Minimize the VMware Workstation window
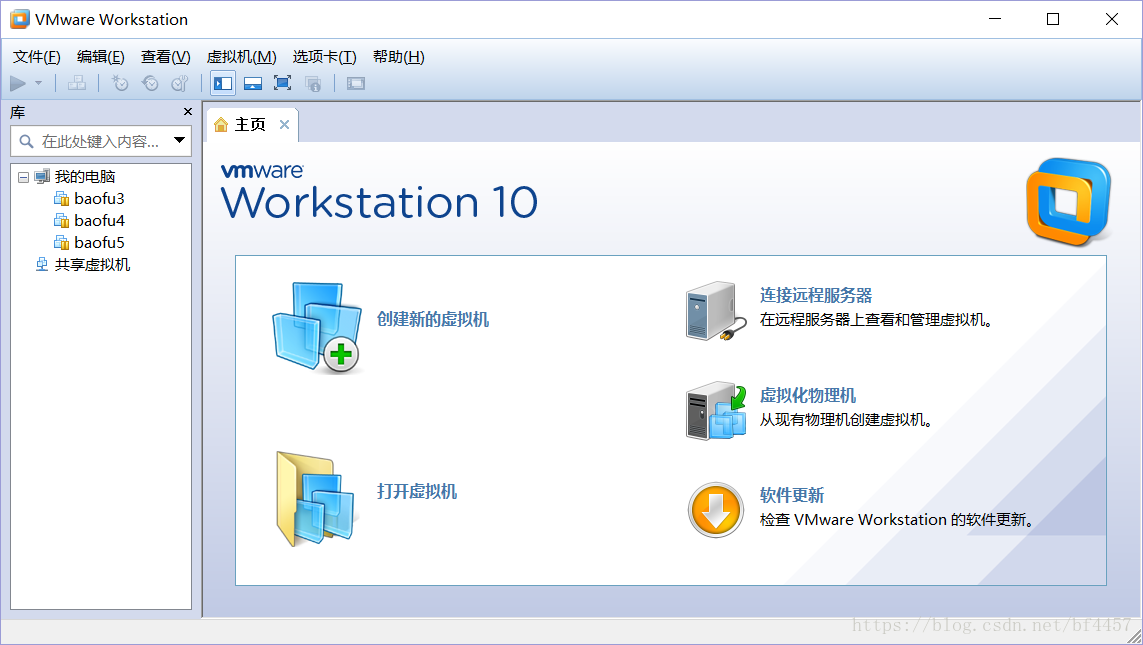The height and width of the screenshot is (645, 1143). point(995,19)
